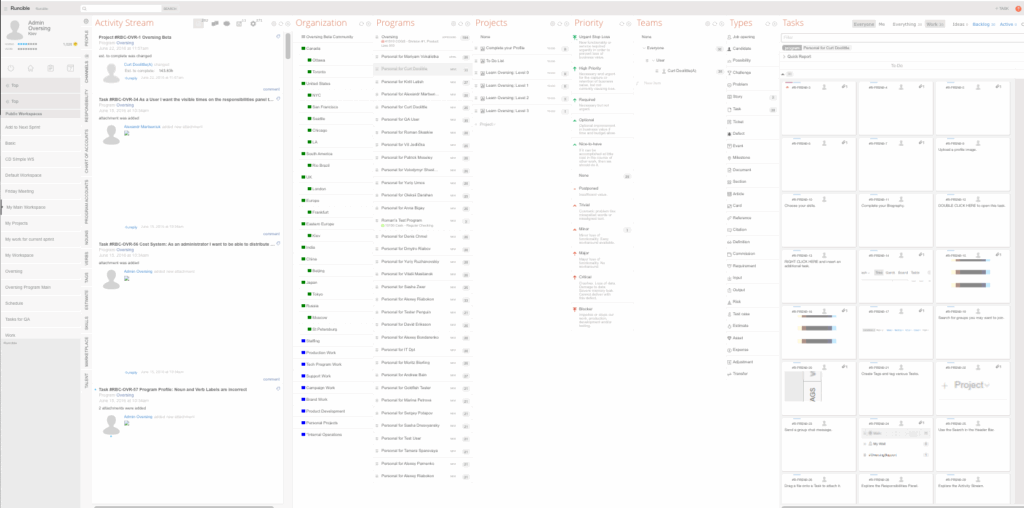Click the Critical priority icon

[574, 277]
